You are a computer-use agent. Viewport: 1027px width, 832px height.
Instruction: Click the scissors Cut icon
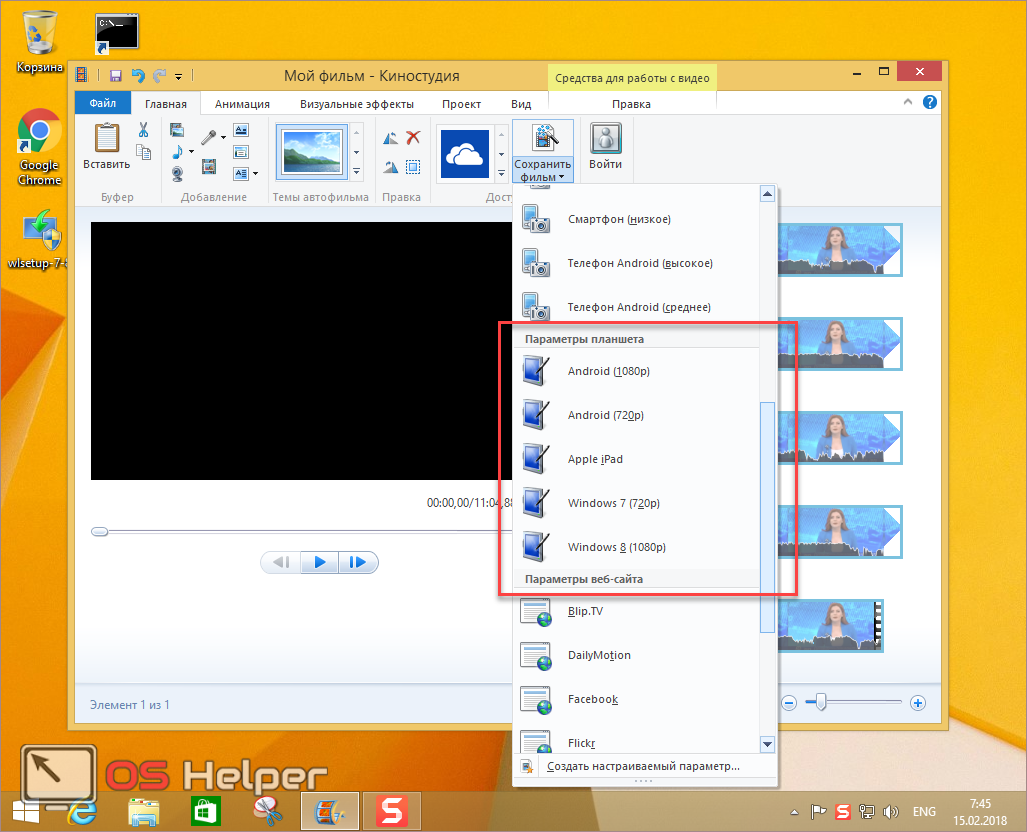tap(143, 130)
